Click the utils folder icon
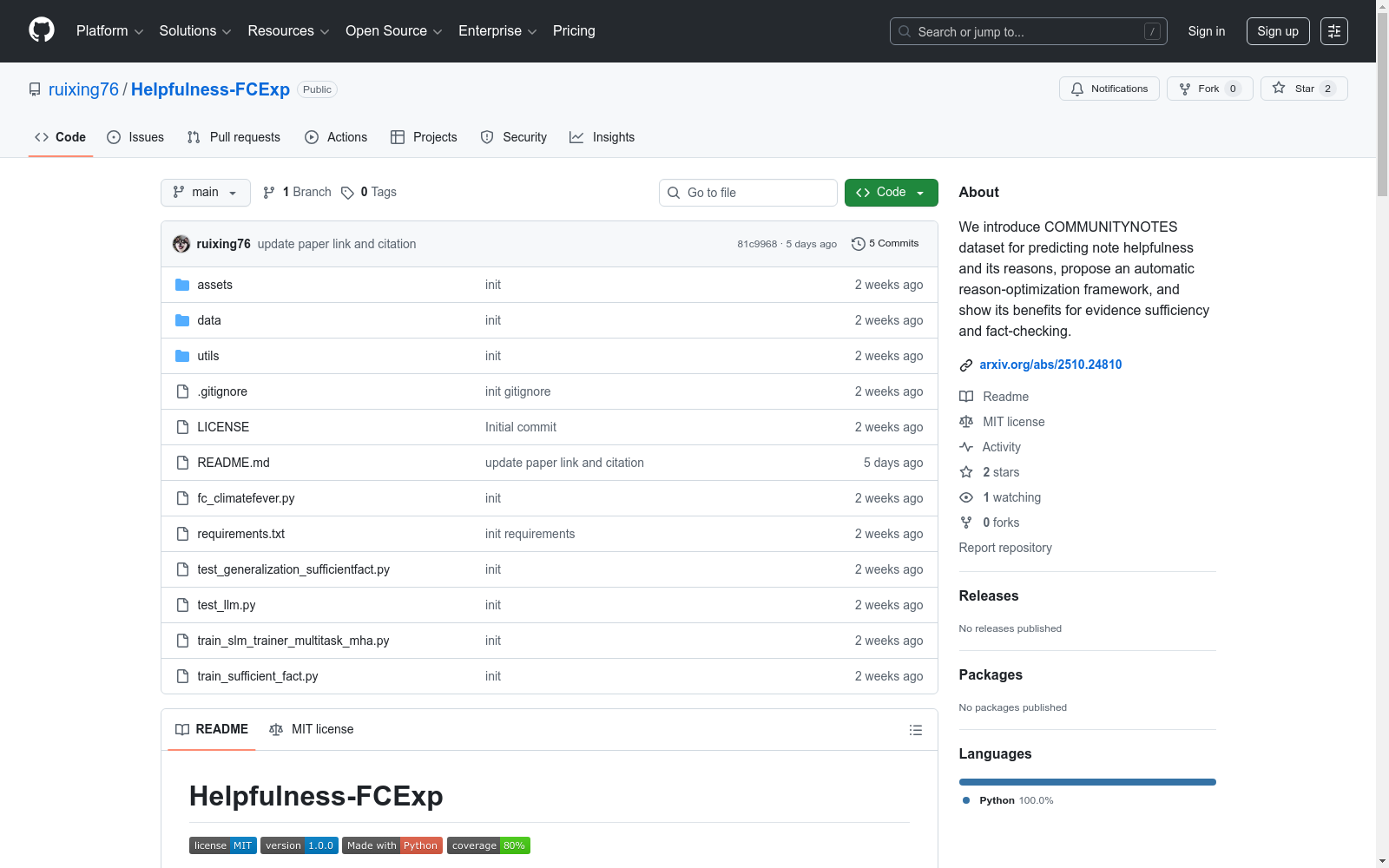 [x=182, y=356]
